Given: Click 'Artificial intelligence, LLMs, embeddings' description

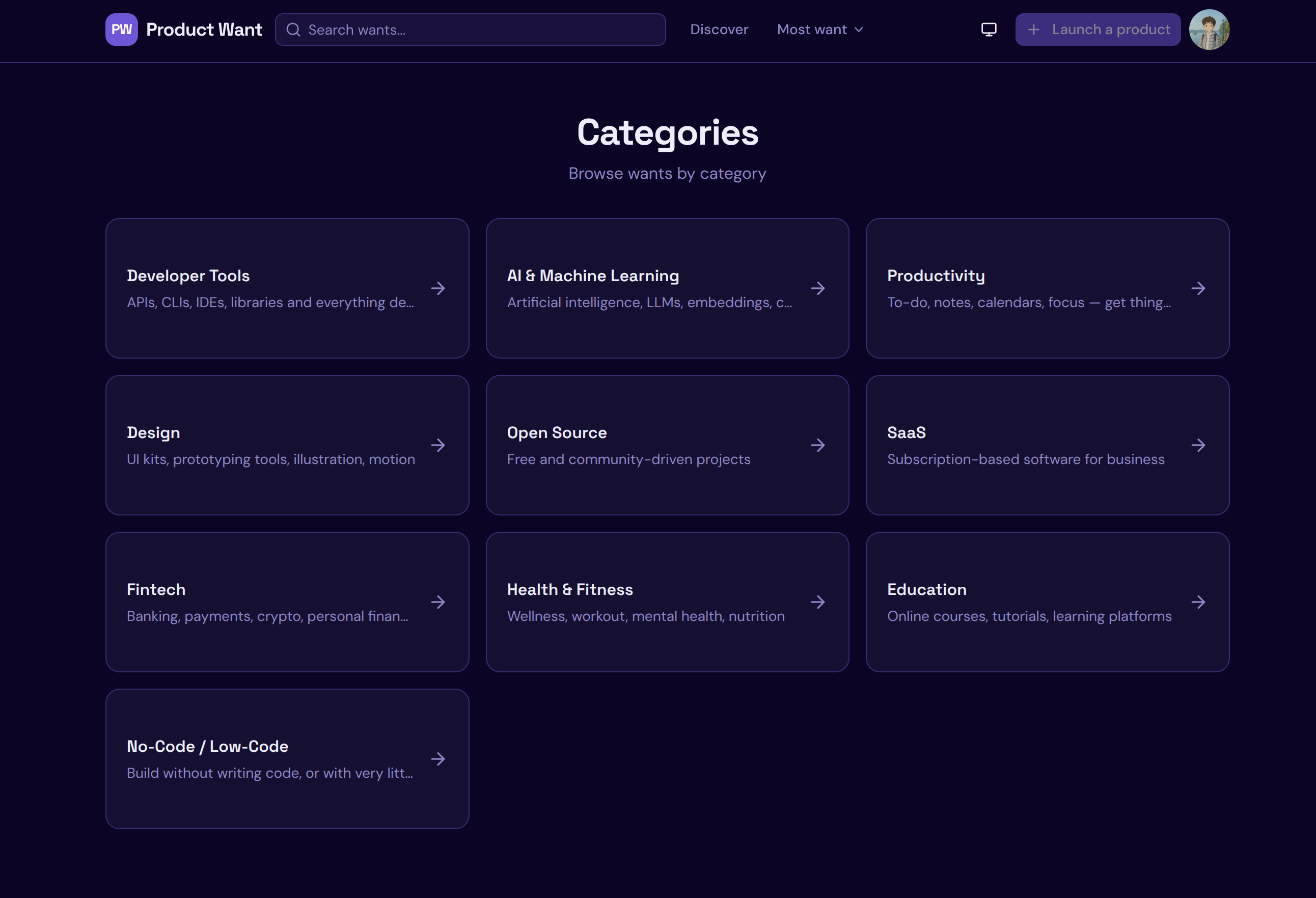Looking at the screenshot, I should point(649,303).
